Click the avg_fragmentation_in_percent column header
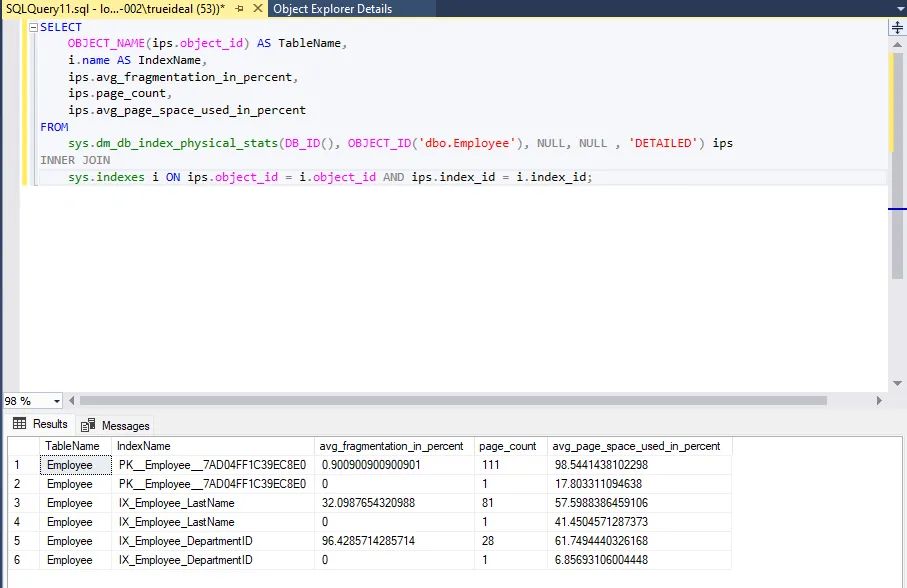Image resolution: width=907 pixels, height=588 pixels. coord(390,446)
